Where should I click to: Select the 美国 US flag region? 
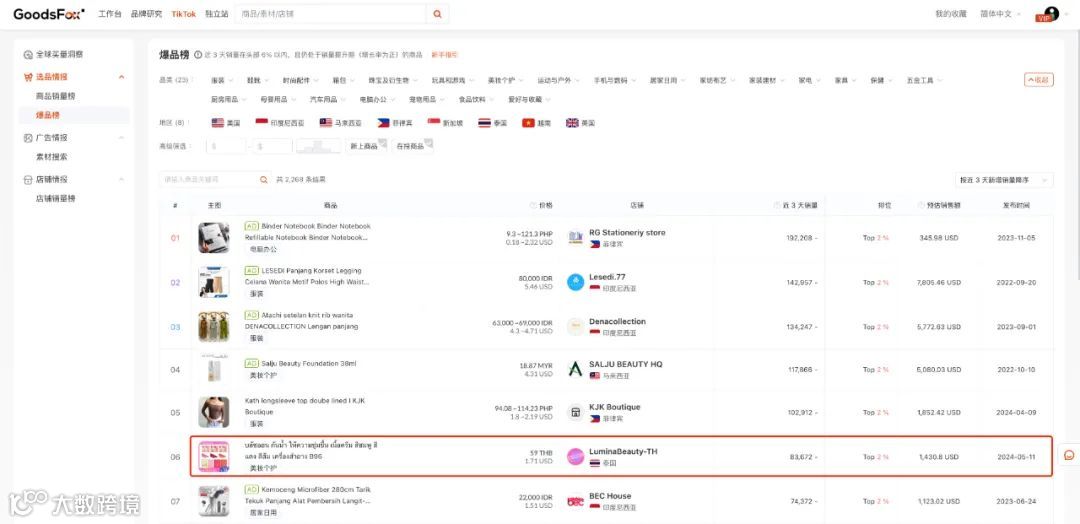(218, 123)
